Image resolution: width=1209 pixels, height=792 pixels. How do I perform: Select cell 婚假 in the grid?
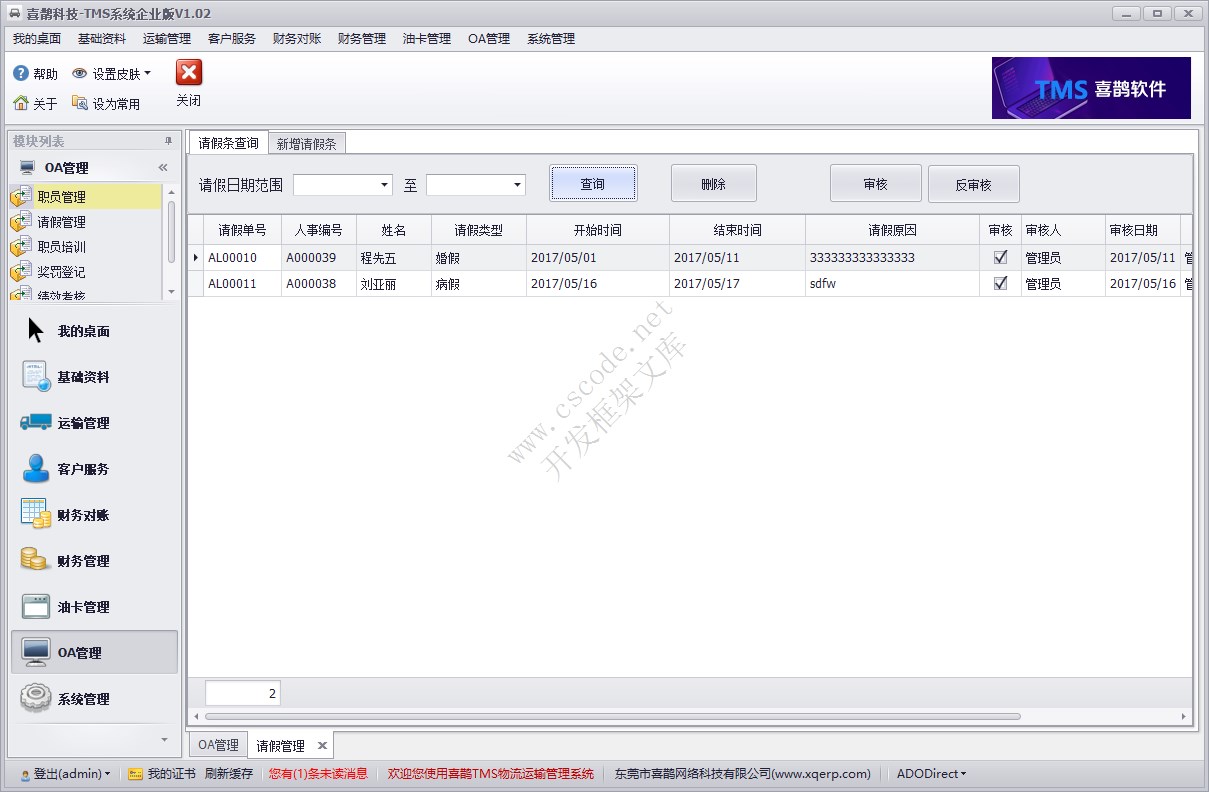click(479, 258)
